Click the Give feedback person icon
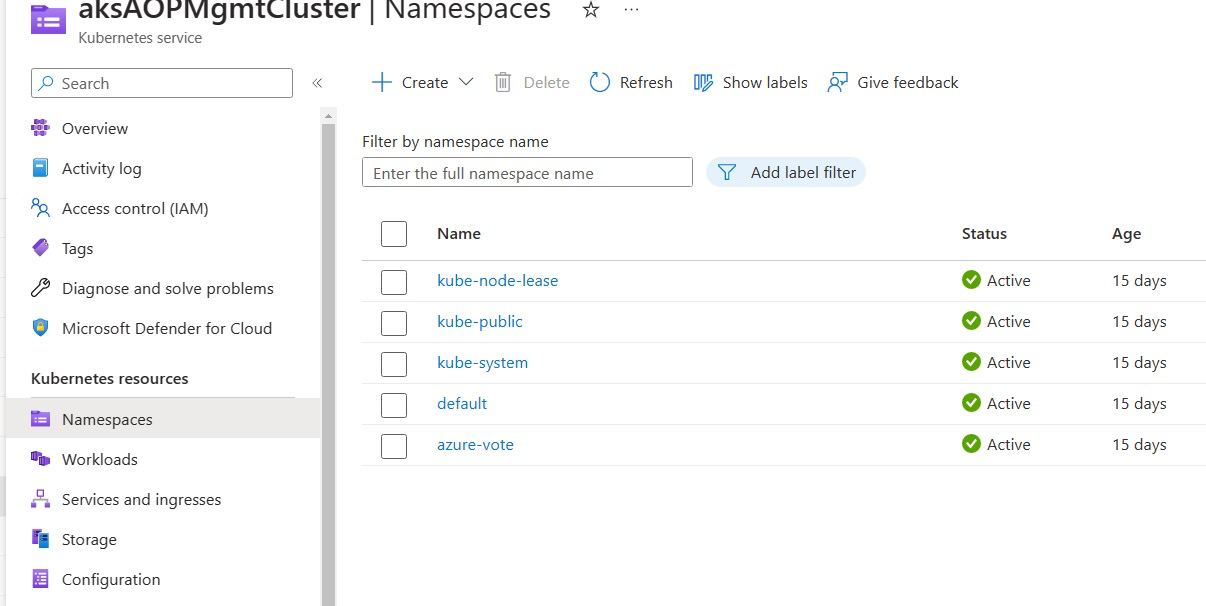Screen dimensions: 1206x606 (837, 82)
